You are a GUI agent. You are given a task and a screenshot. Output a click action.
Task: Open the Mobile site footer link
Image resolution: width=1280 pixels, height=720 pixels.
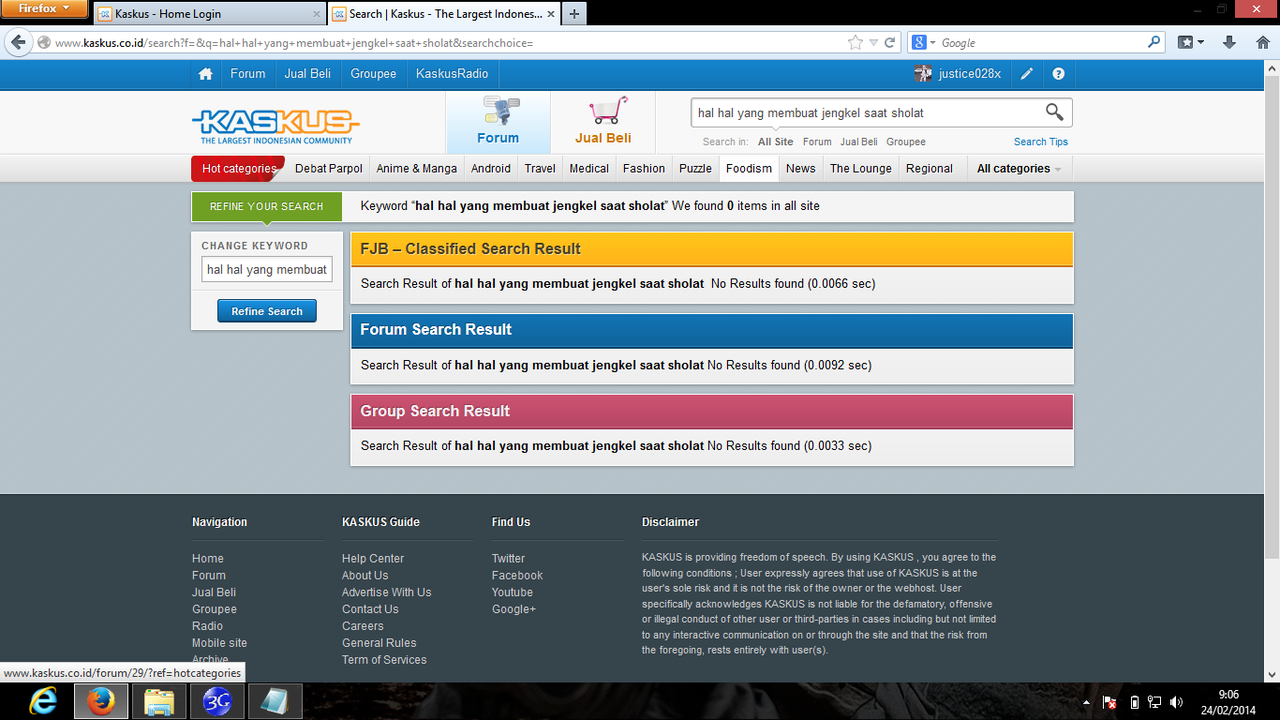pos(219,643)
